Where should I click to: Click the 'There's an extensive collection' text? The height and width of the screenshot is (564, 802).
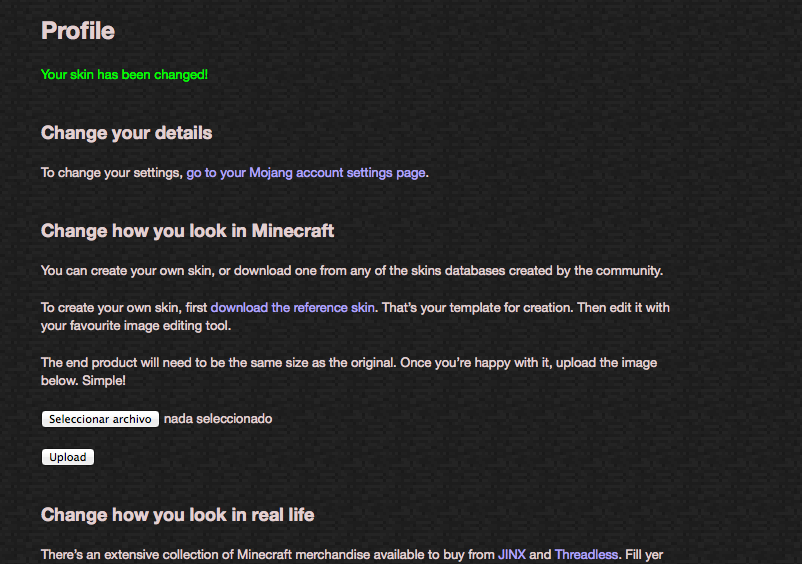(267, 554)
